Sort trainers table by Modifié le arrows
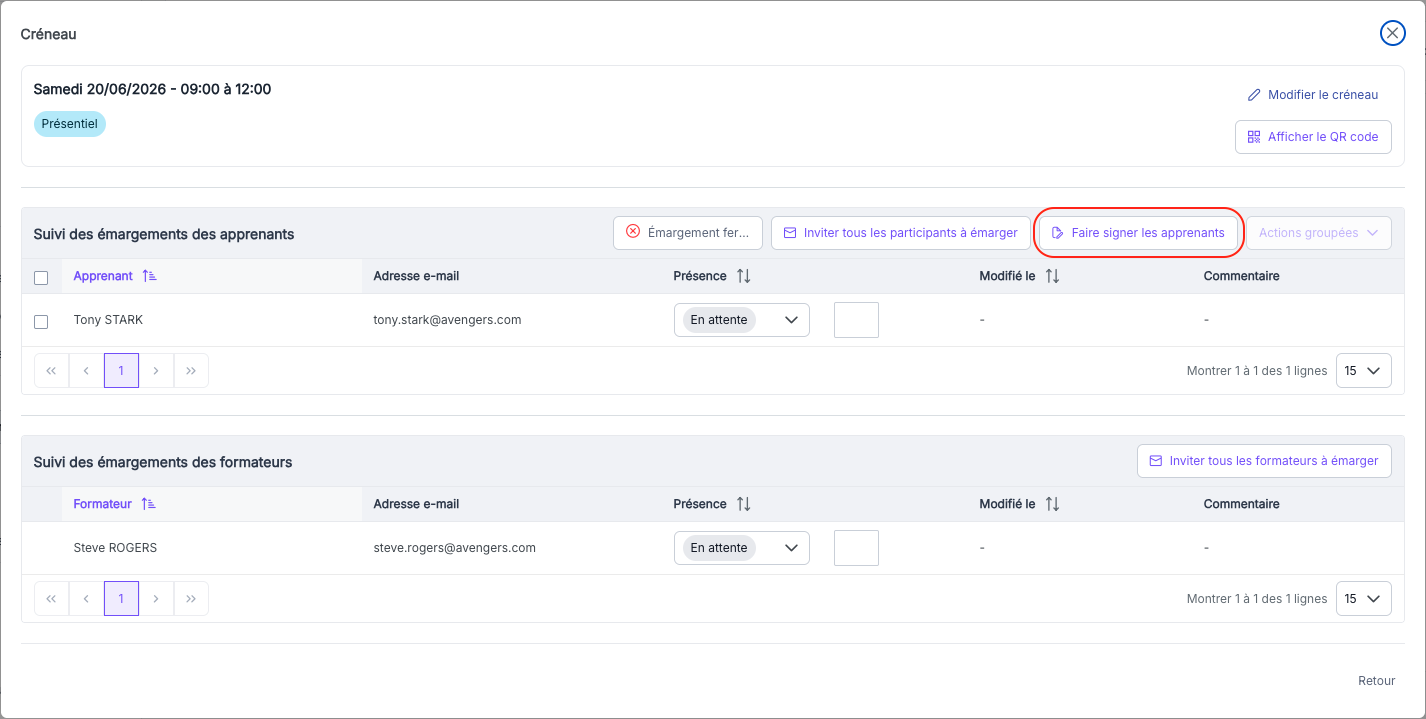The width and height of the screenshot is (1426, 719). point(1052,504)
